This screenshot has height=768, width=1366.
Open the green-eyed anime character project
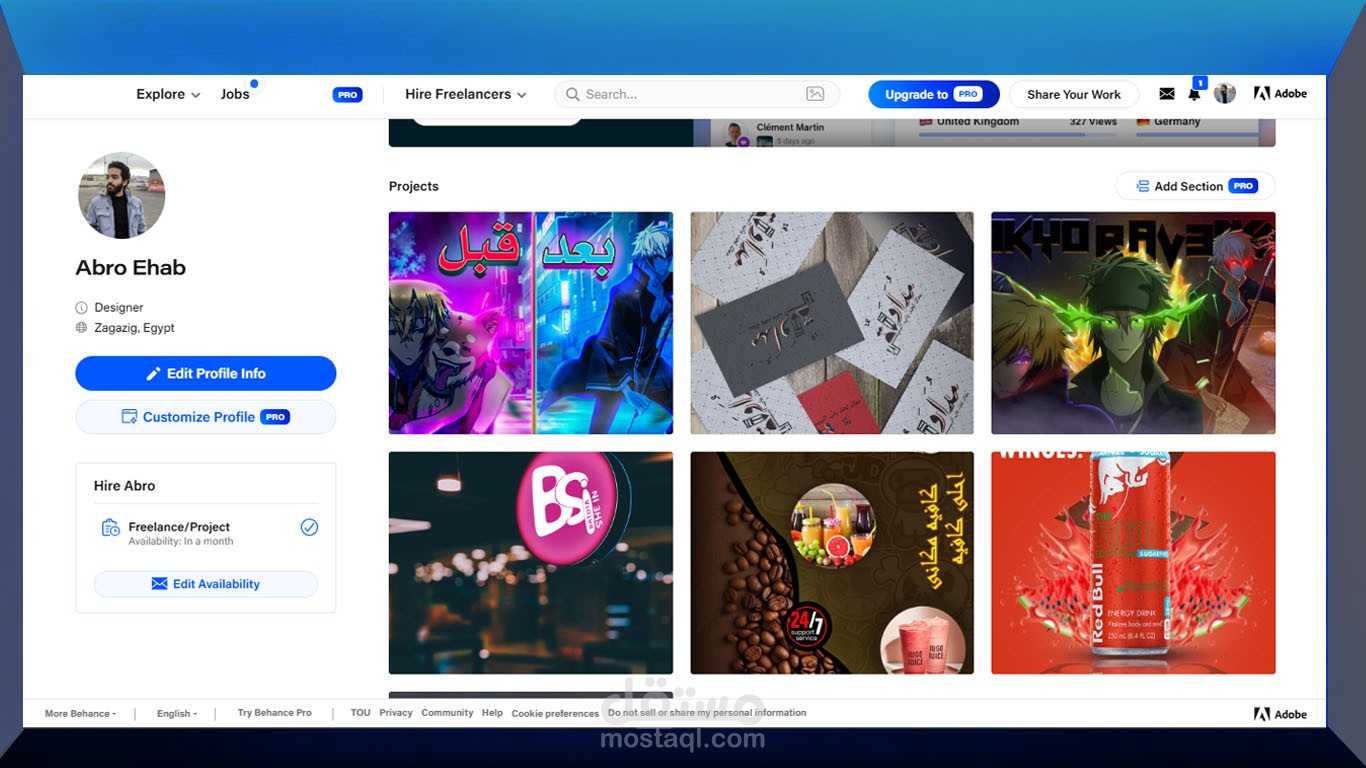1133,323
